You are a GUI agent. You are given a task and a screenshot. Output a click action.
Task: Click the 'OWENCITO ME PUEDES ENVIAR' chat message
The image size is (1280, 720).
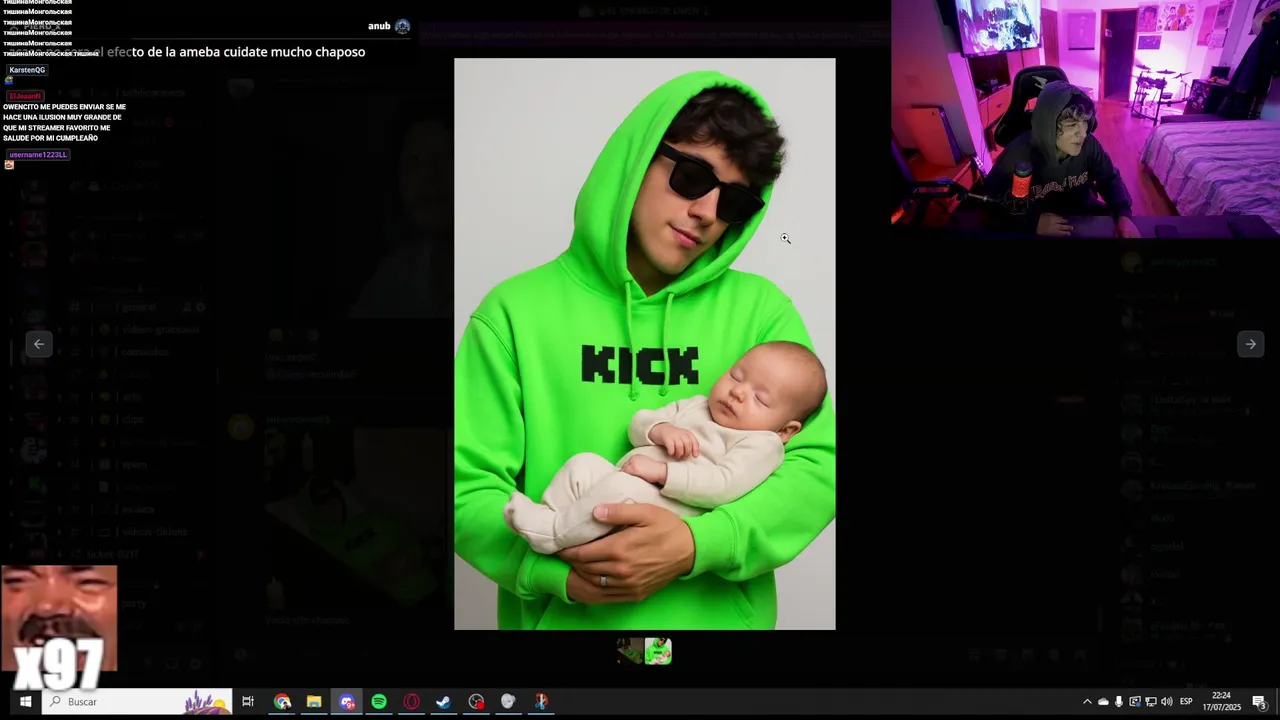coord(65,122)
